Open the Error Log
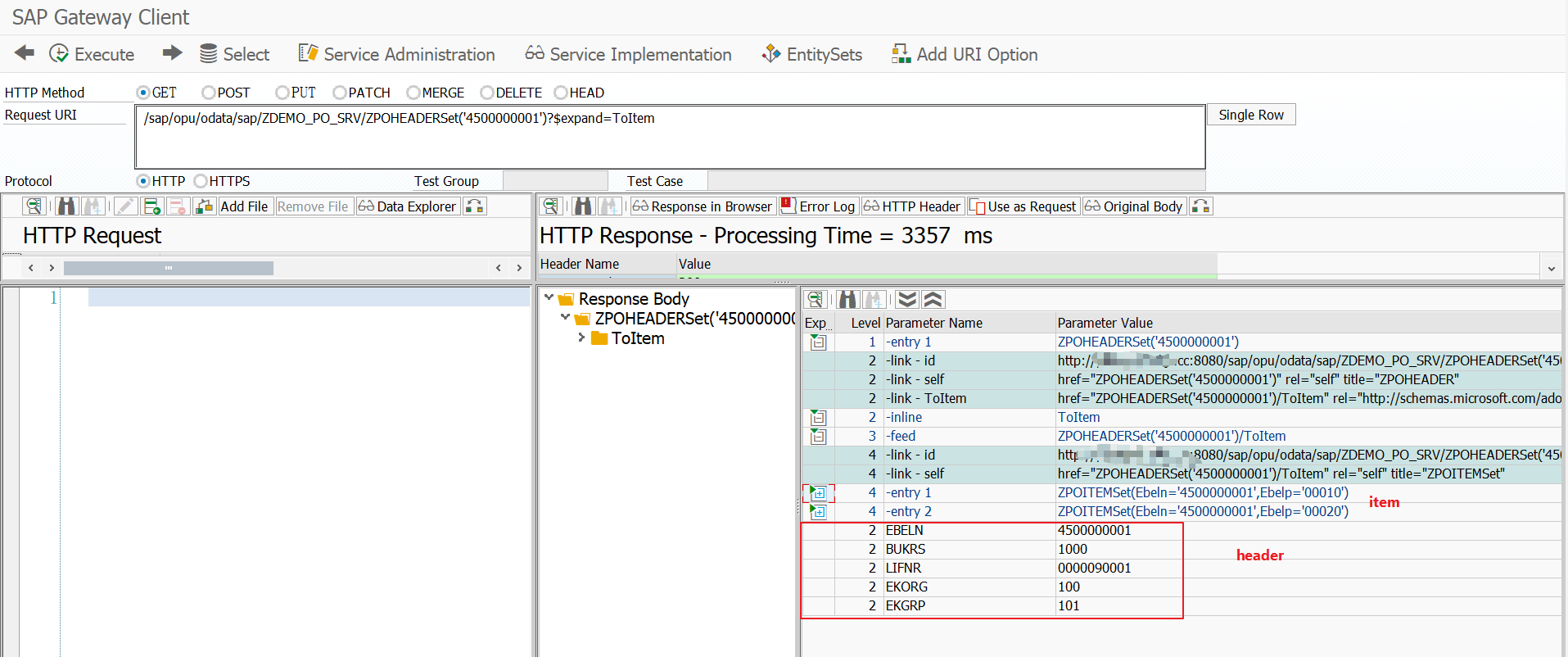 [x=818, y=206]
